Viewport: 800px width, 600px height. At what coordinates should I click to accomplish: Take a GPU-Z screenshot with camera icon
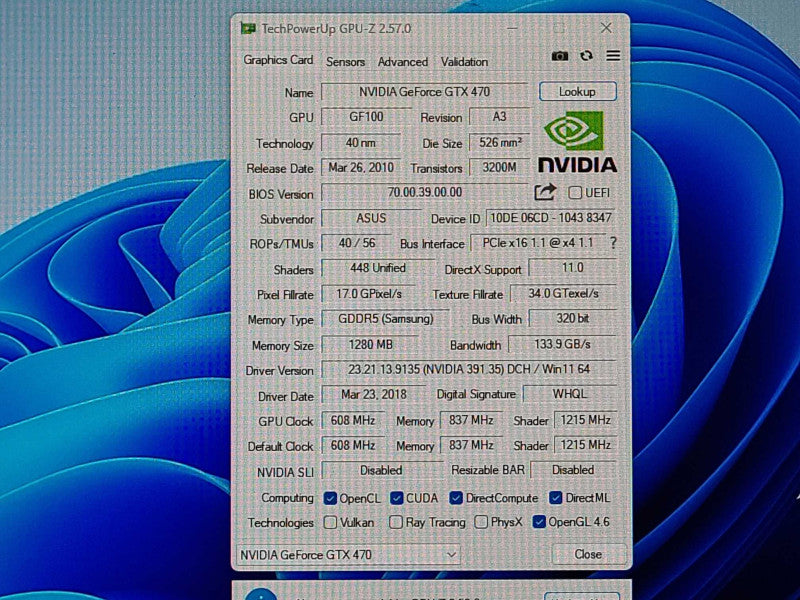[560, 56]
